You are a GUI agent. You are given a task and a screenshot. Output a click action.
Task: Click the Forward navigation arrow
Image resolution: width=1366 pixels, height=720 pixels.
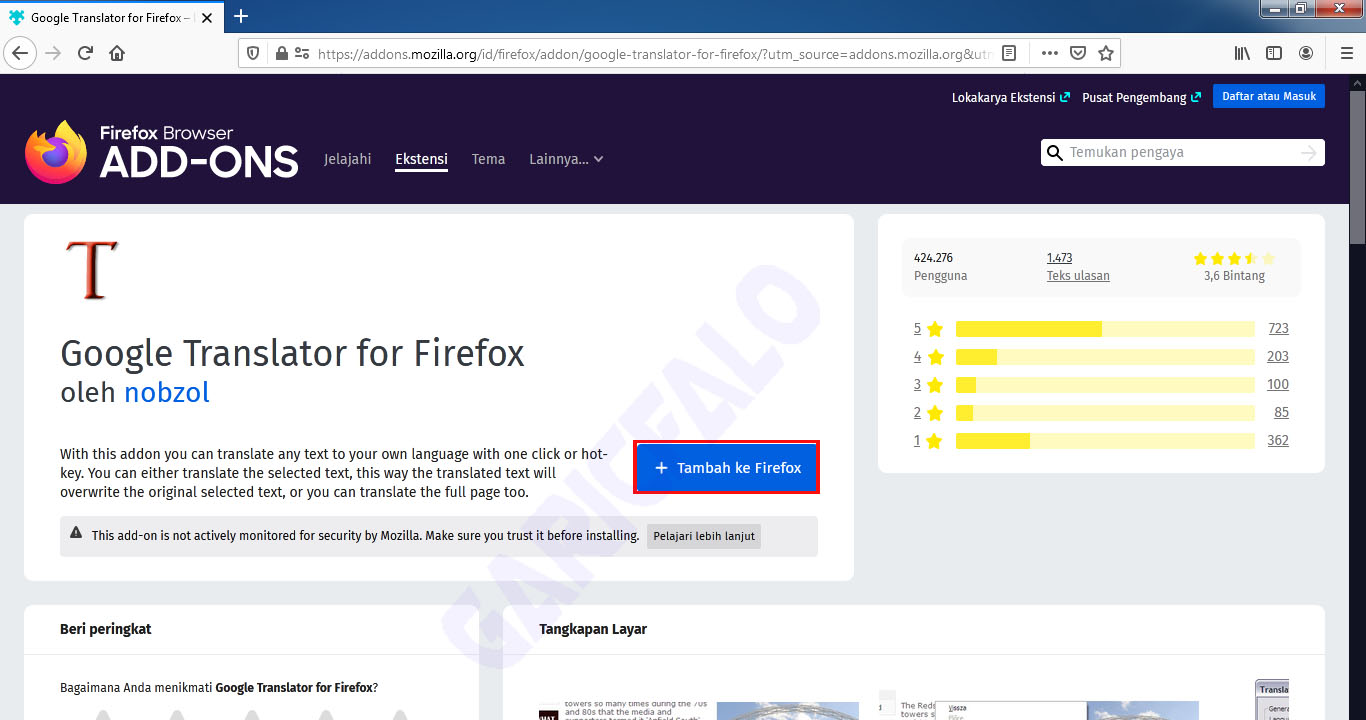[x=53, y=53]
